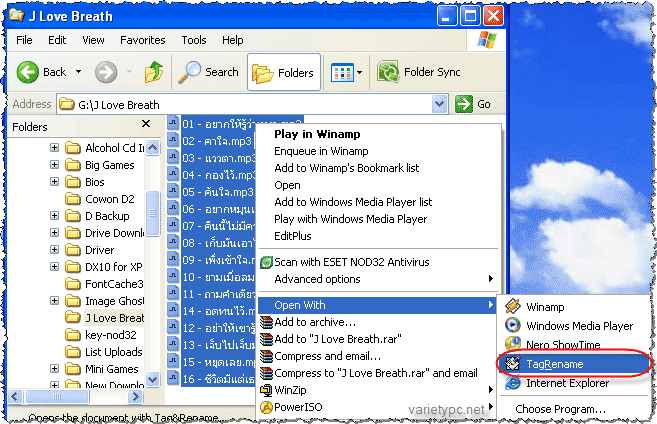Select file 05 mp3 in list
The height and width of the screenshot is (424, 657).
(x=212, y=192)
